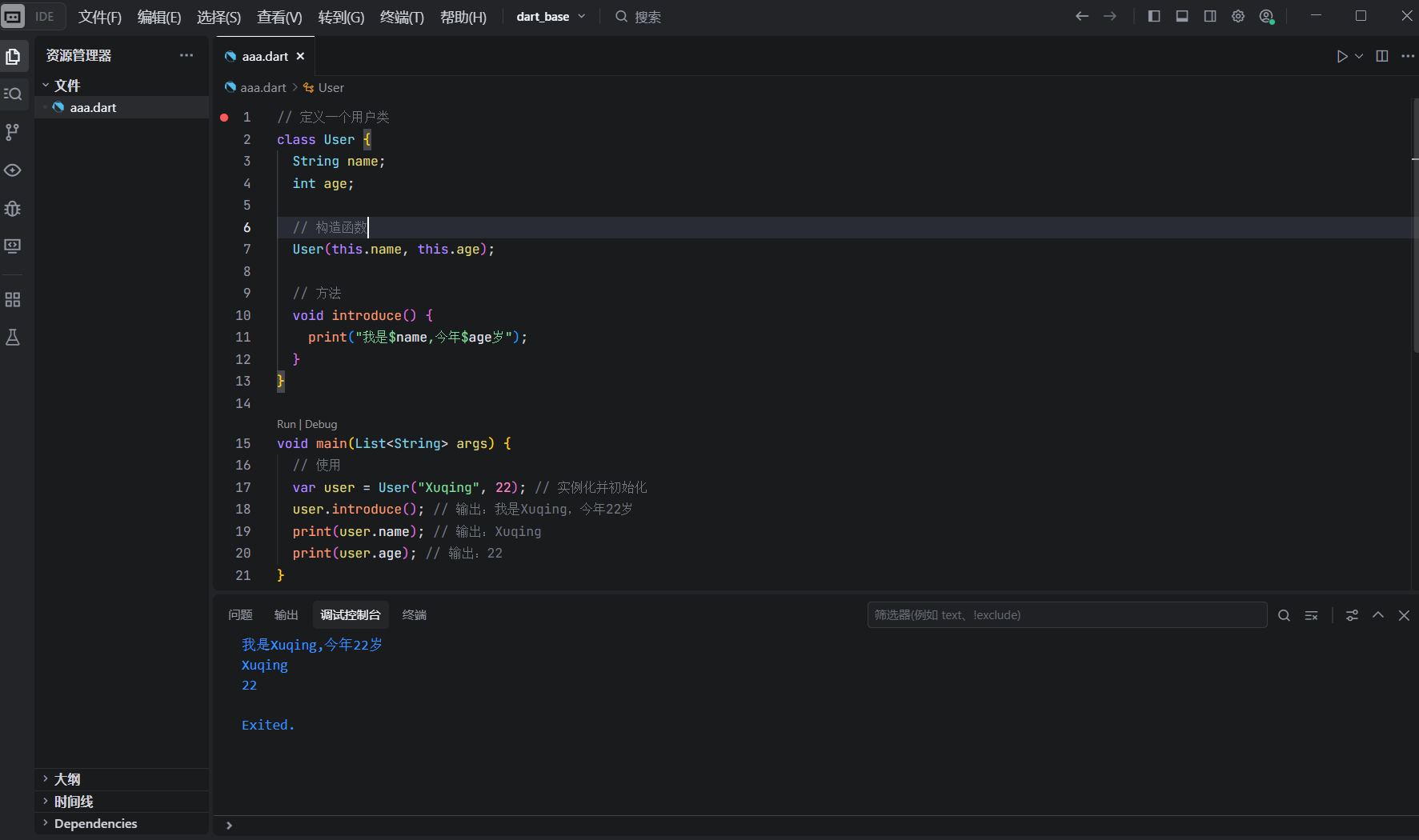The width and height of the screenshot is (1419, 840).
Task: Open the 文件(F) menu
Action: coord(99,17)
